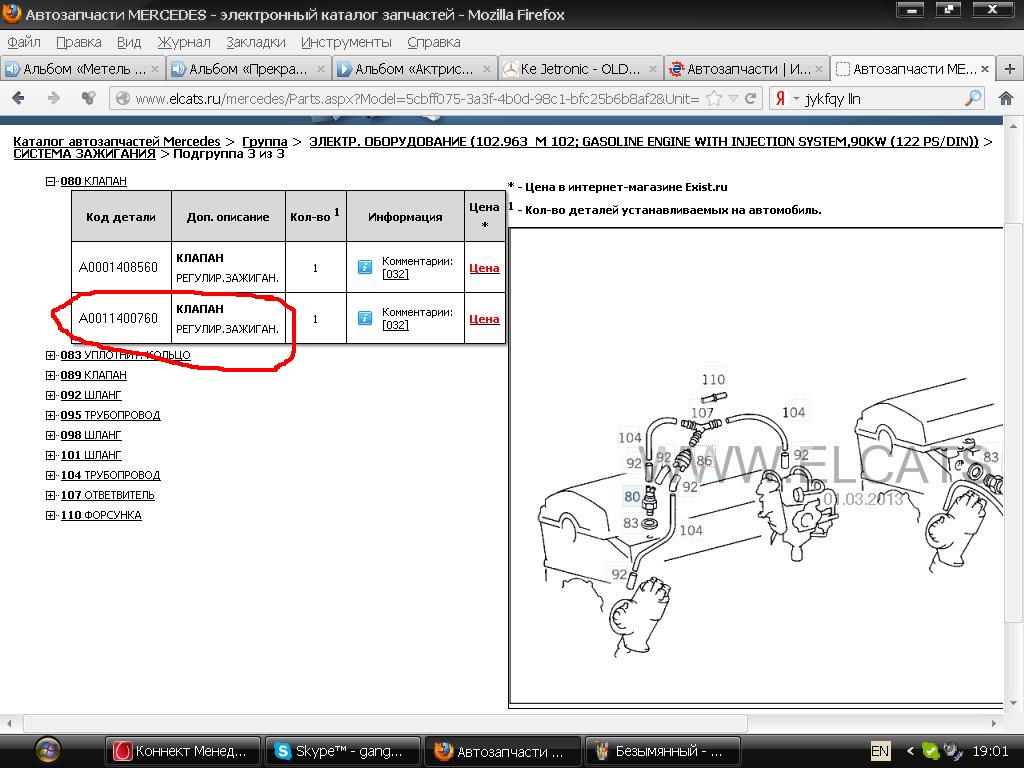The width and height of the screenshot is (1024, 768).
Task: Open the Файл menu
Action: (24, 42)
